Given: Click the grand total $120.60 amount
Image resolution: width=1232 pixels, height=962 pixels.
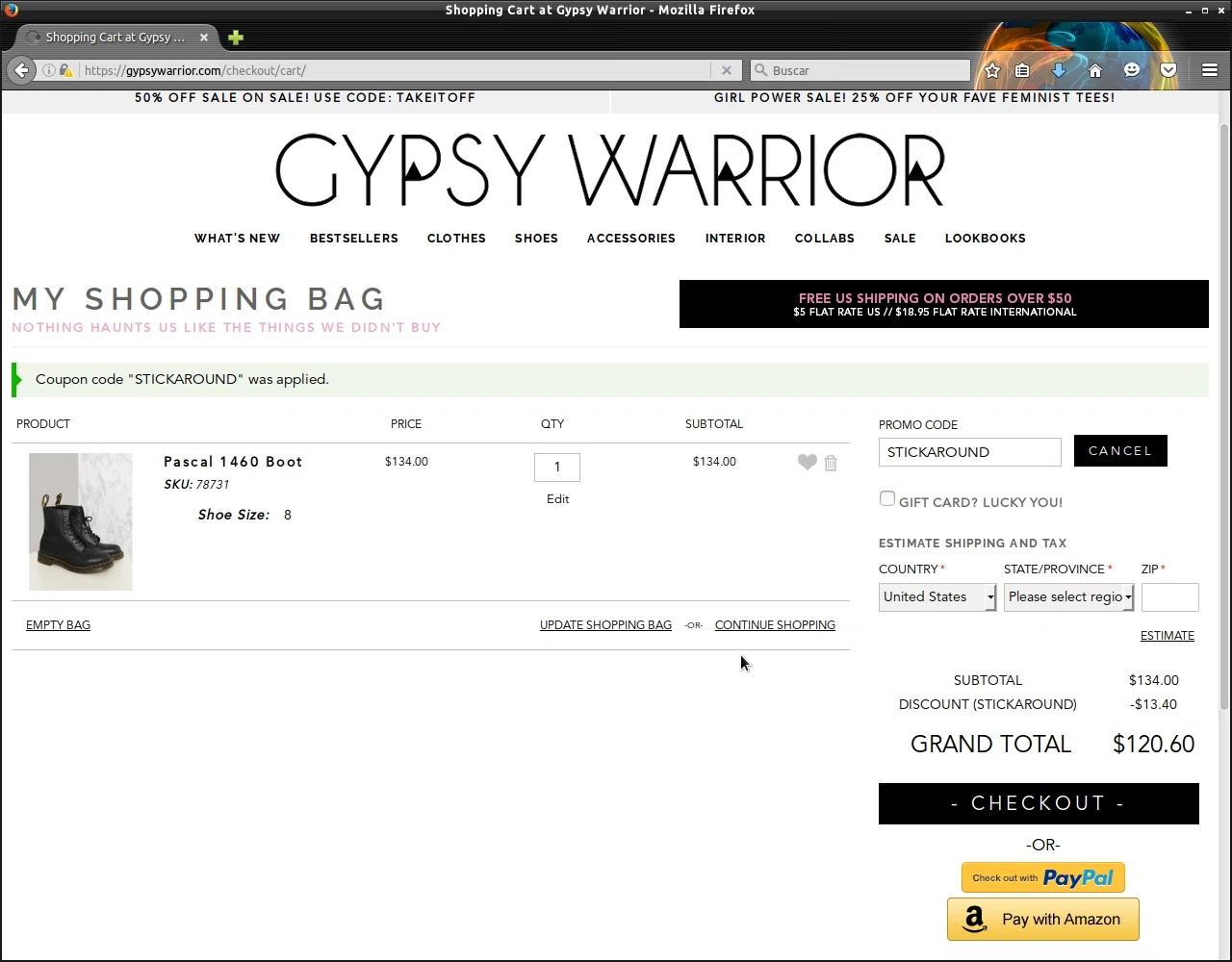Looking at the screenshot, I should [x=1153, y=745].
